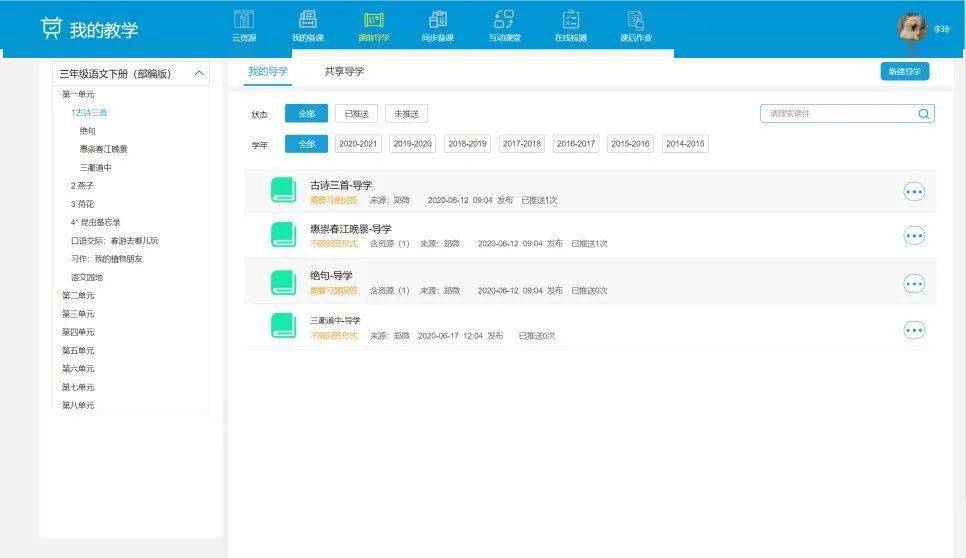The width and height of the screenshot is (966, 558).
Task: Select 口语交际：春游去哪儿玩
Action: (x=115, y=241)
